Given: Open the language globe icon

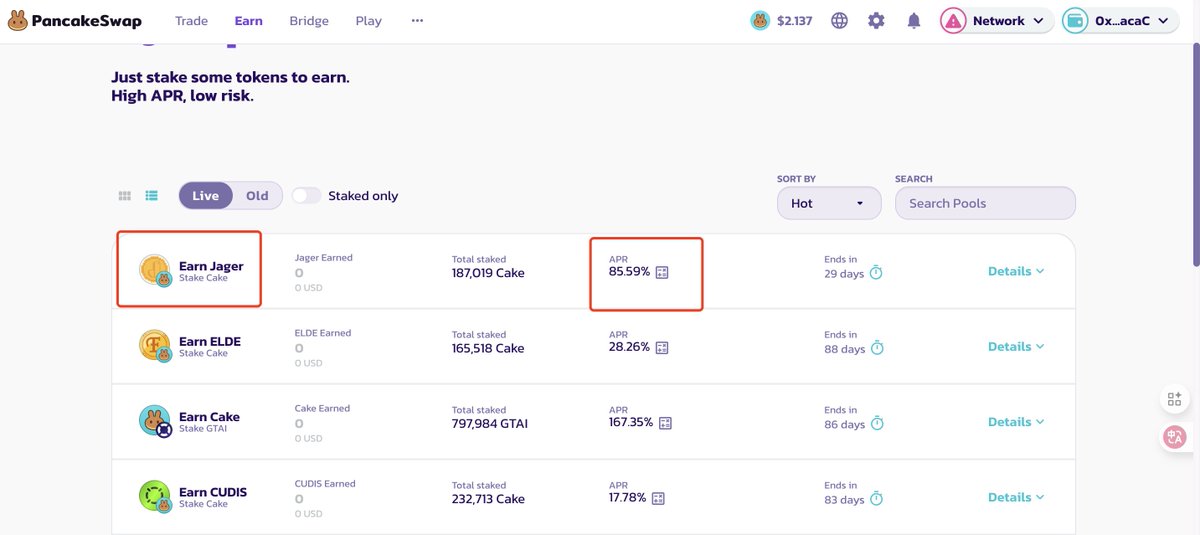Looking at the screenshot, I should tap(839, 20).
